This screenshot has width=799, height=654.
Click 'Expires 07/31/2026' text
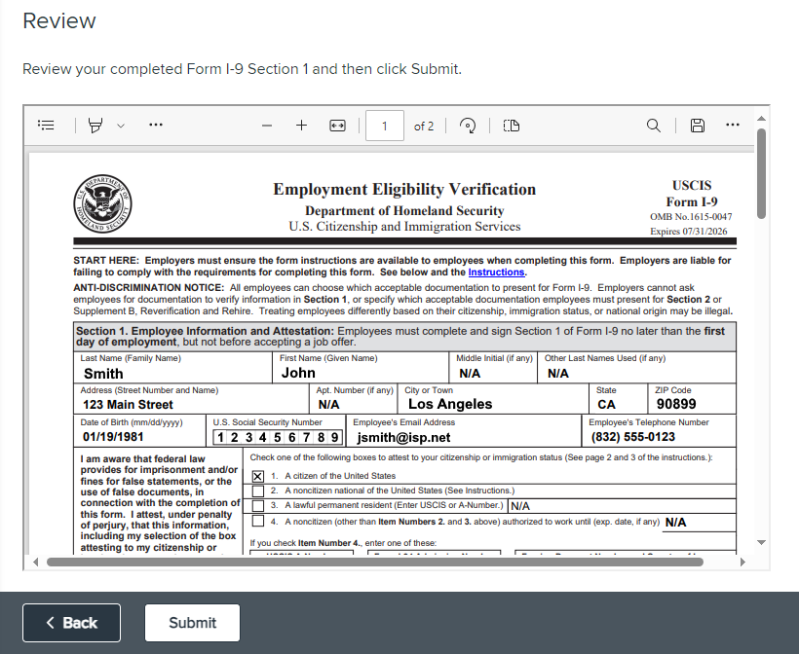coord(688,231)
